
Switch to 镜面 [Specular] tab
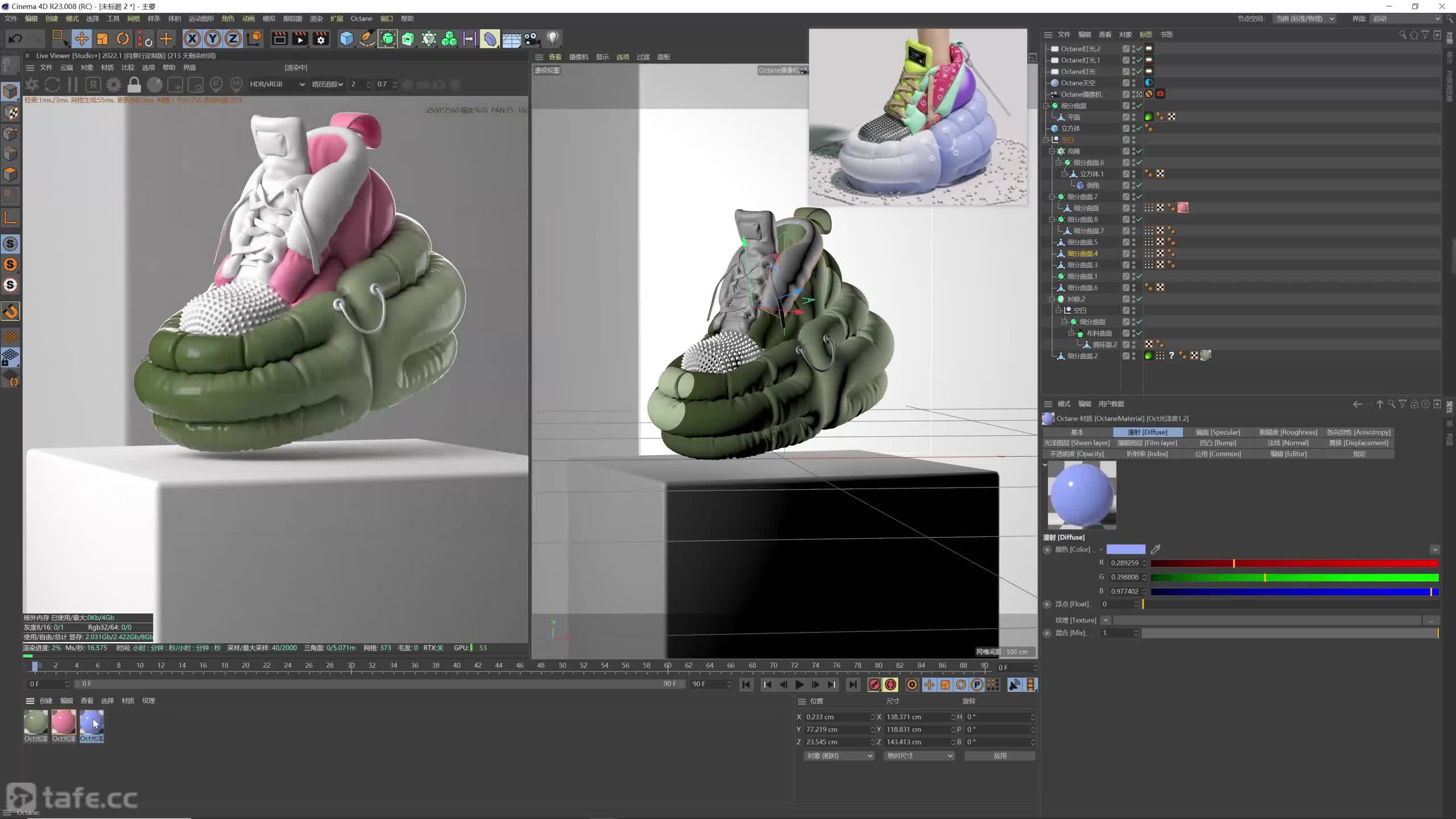[1218, 432]
